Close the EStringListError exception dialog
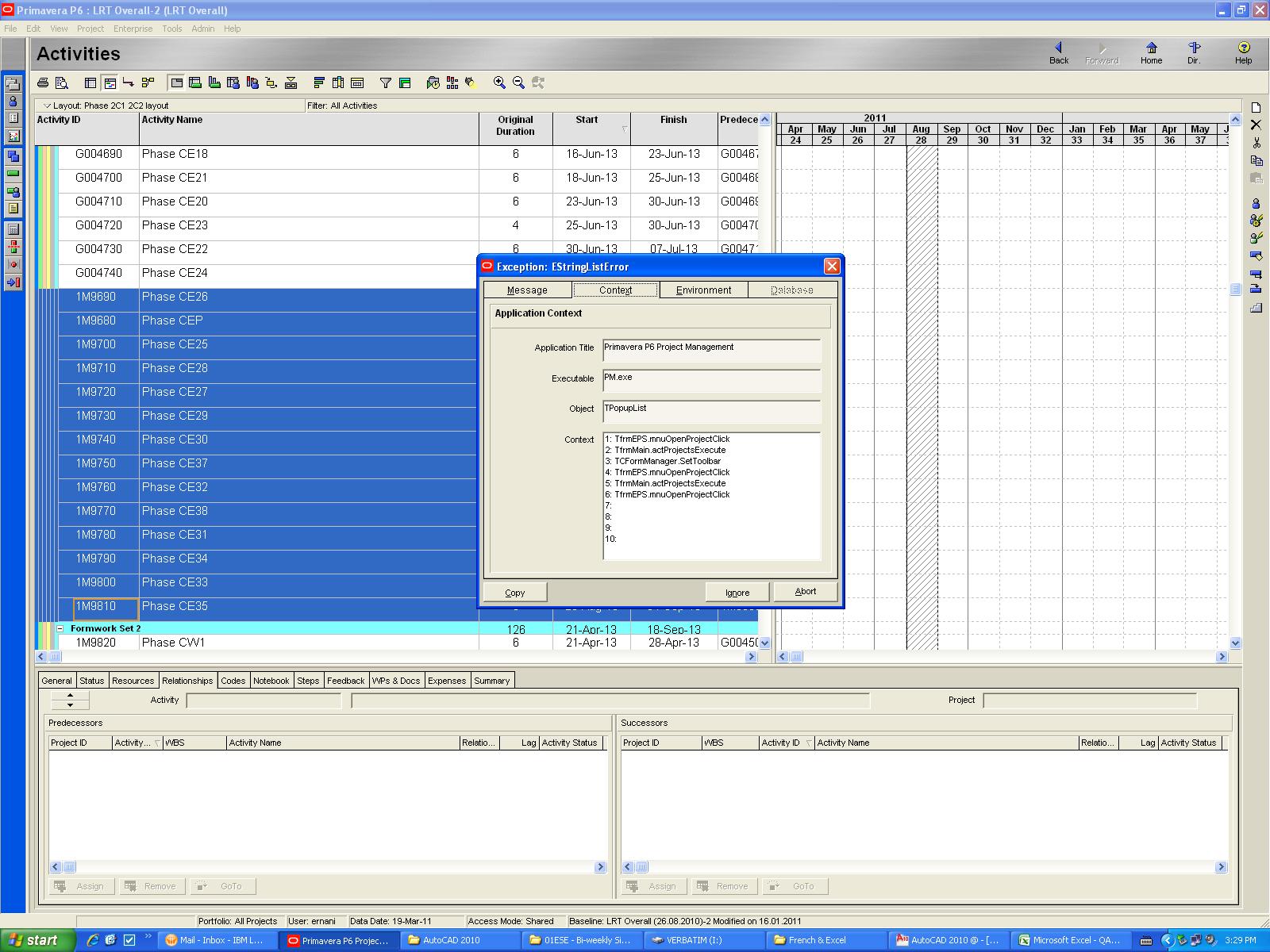Screen dimensions: 1270x952 [x=832, y=267]
